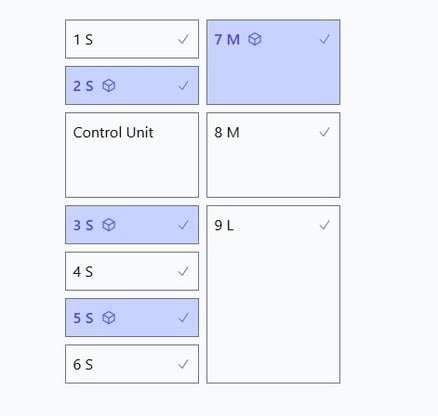Select the 4 S locker label

[x=83, y=272]
